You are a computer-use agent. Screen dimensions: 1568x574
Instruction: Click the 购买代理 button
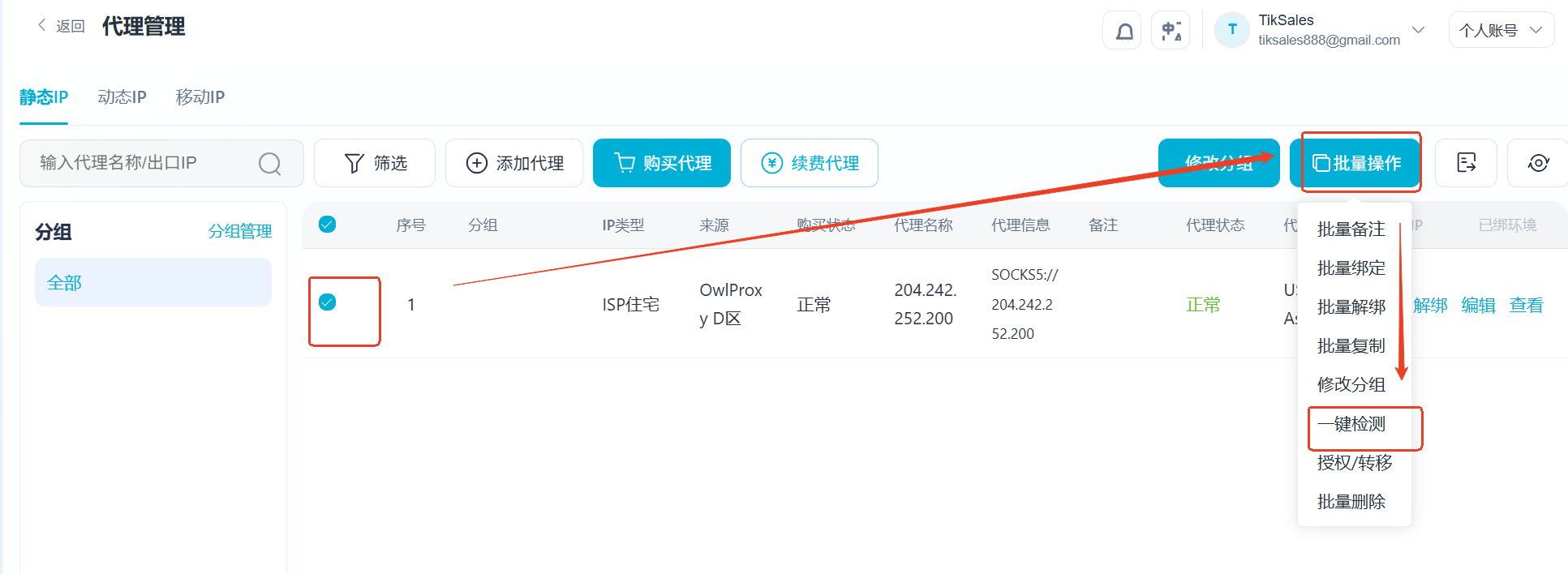coord(662,163)
